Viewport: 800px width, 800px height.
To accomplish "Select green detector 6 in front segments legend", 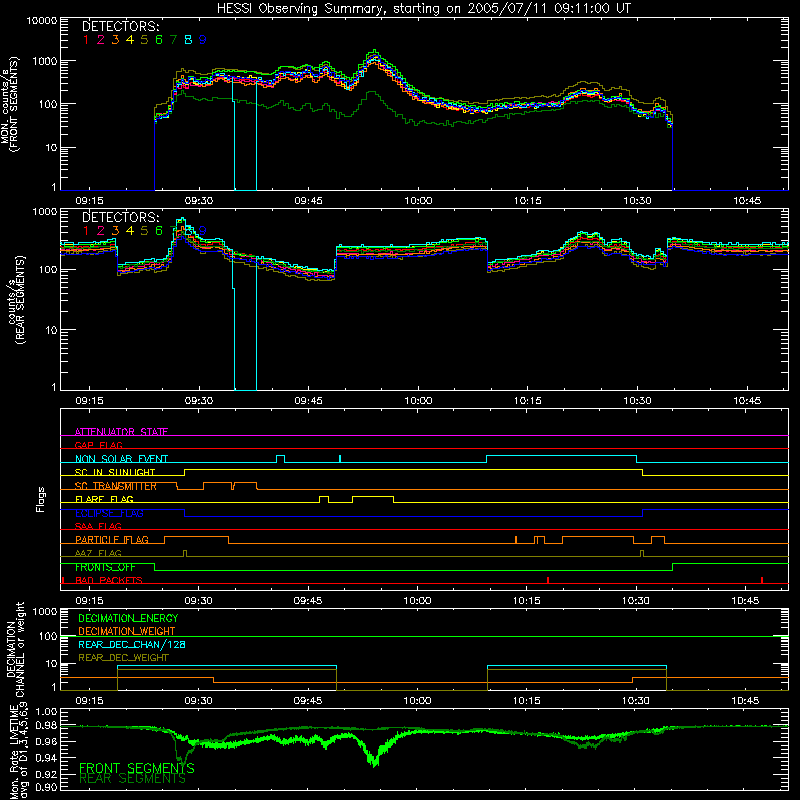I will tap(159, 40).
